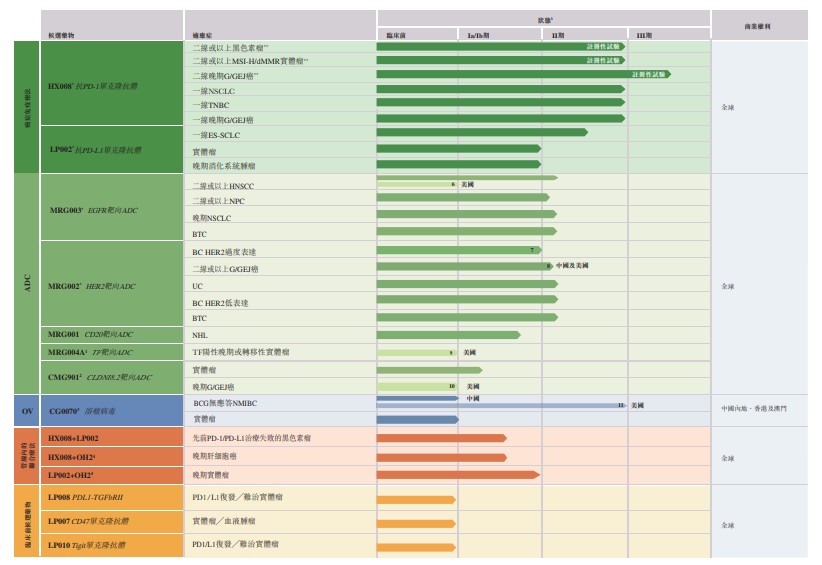Image resolution: width=822 pixels, height=565 pixels.
Task: Click the LP002+OH2 combination row
Action: (112, 475)
